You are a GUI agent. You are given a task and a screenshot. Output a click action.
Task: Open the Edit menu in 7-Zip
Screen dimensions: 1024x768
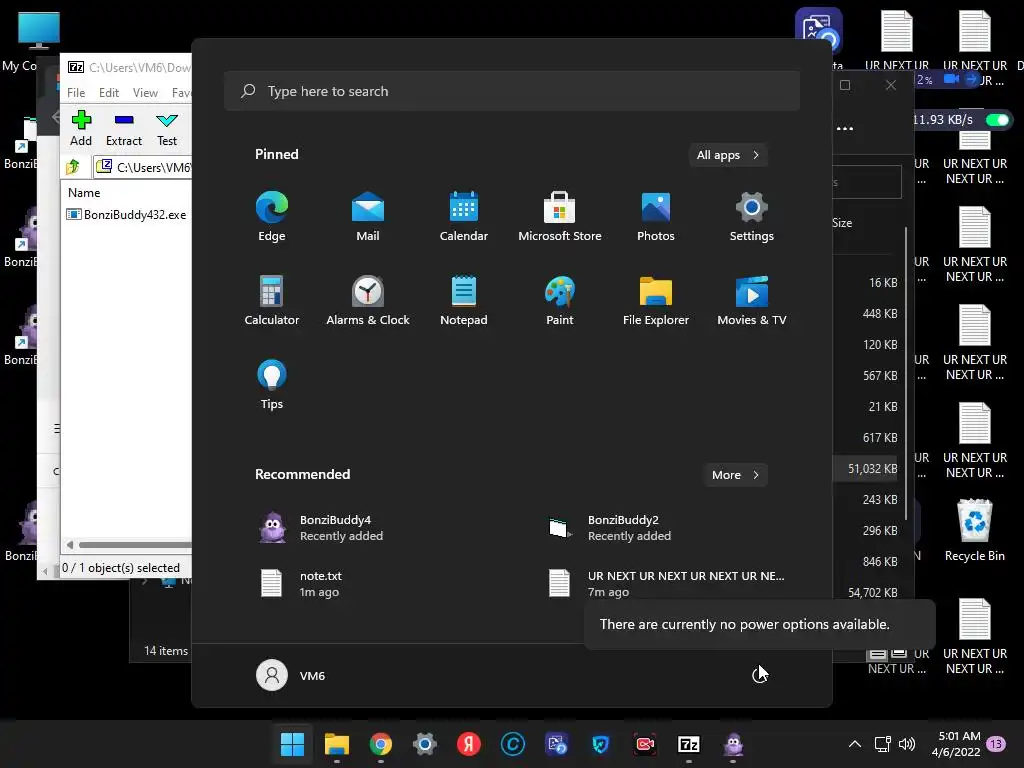pyautogui.click(x=108, y=93)
